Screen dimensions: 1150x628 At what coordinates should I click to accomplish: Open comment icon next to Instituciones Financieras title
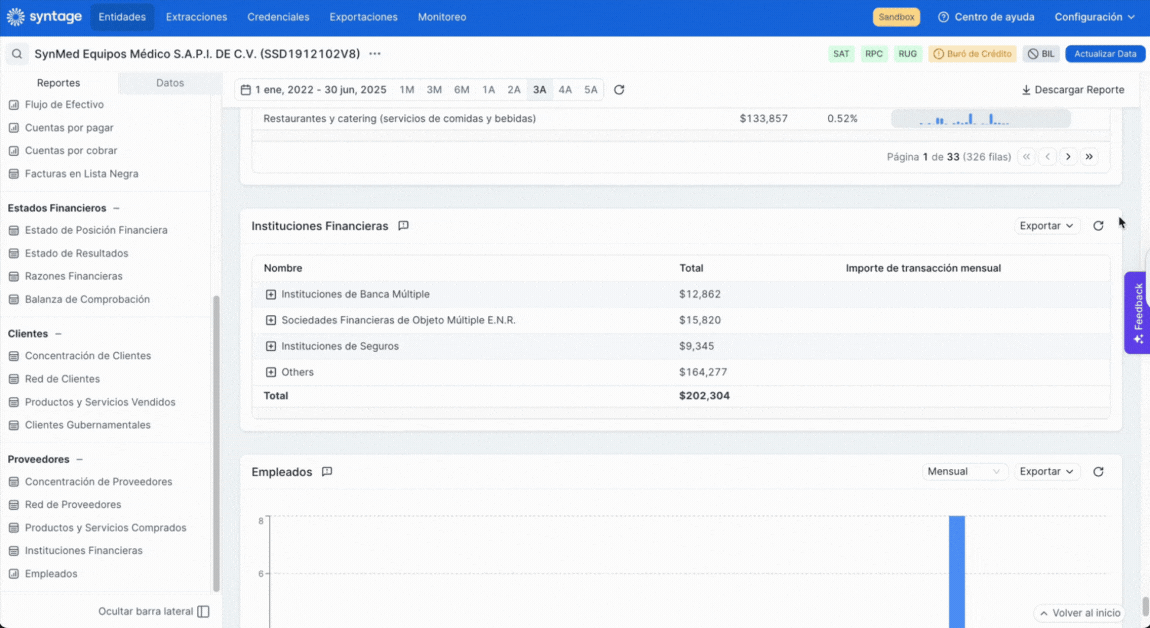click(403, 226)
